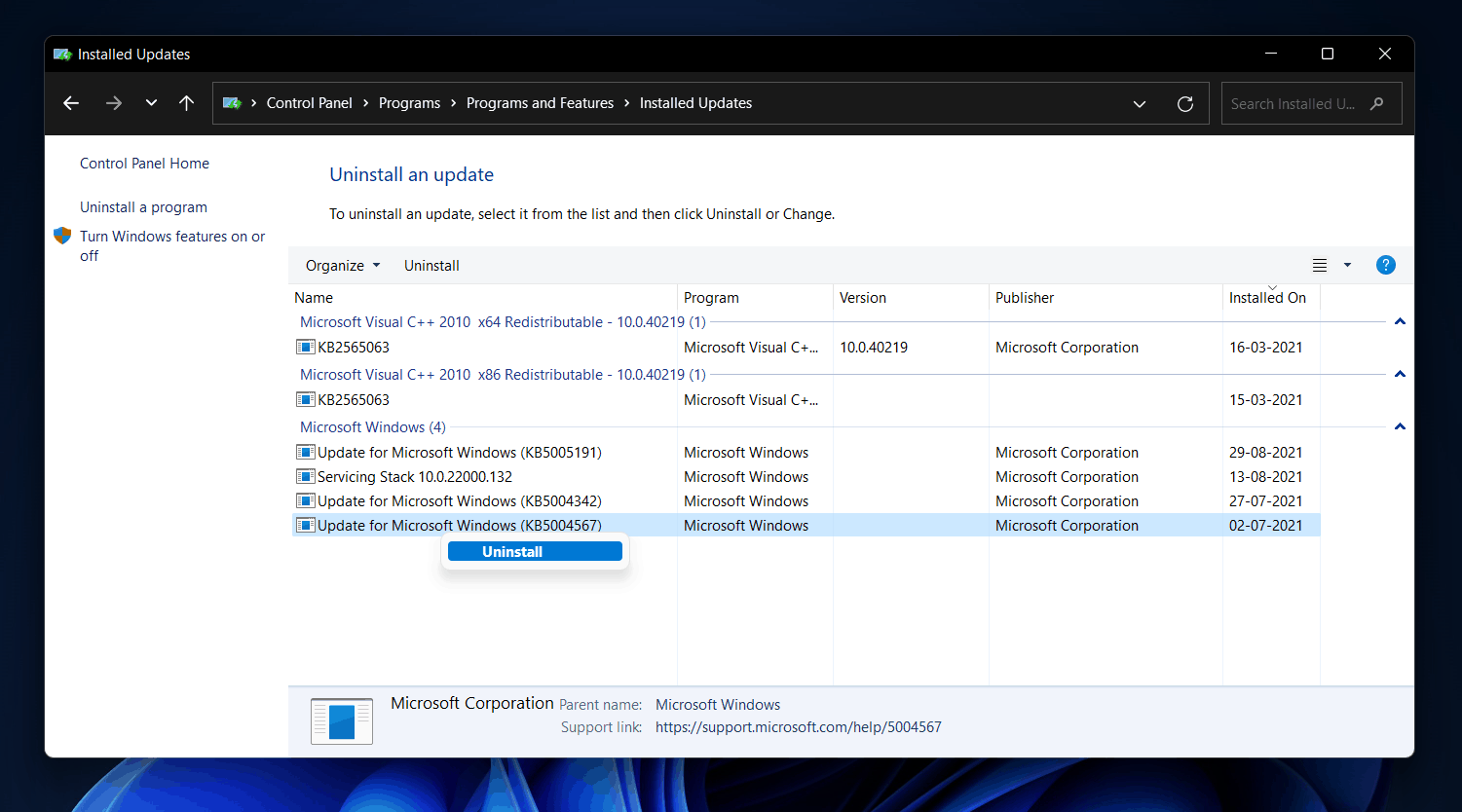The image size is (1462, 812).
Task: Collapse the Visual C++ 2010 x64 group
Action: (x=1400, y=322)
